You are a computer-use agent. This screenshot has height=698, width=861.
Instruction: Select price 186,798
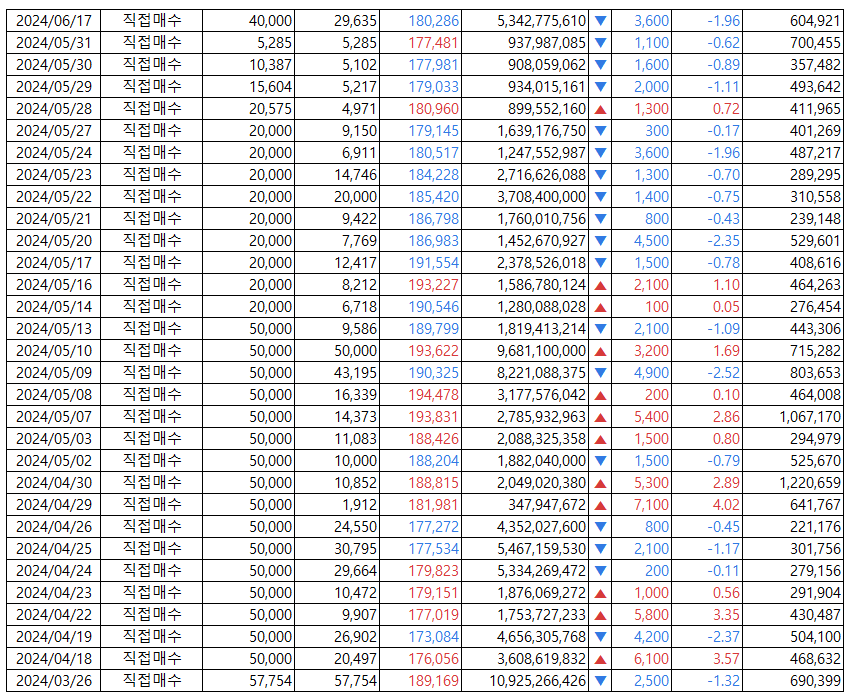pyautogui.click(x=433, y=219)
